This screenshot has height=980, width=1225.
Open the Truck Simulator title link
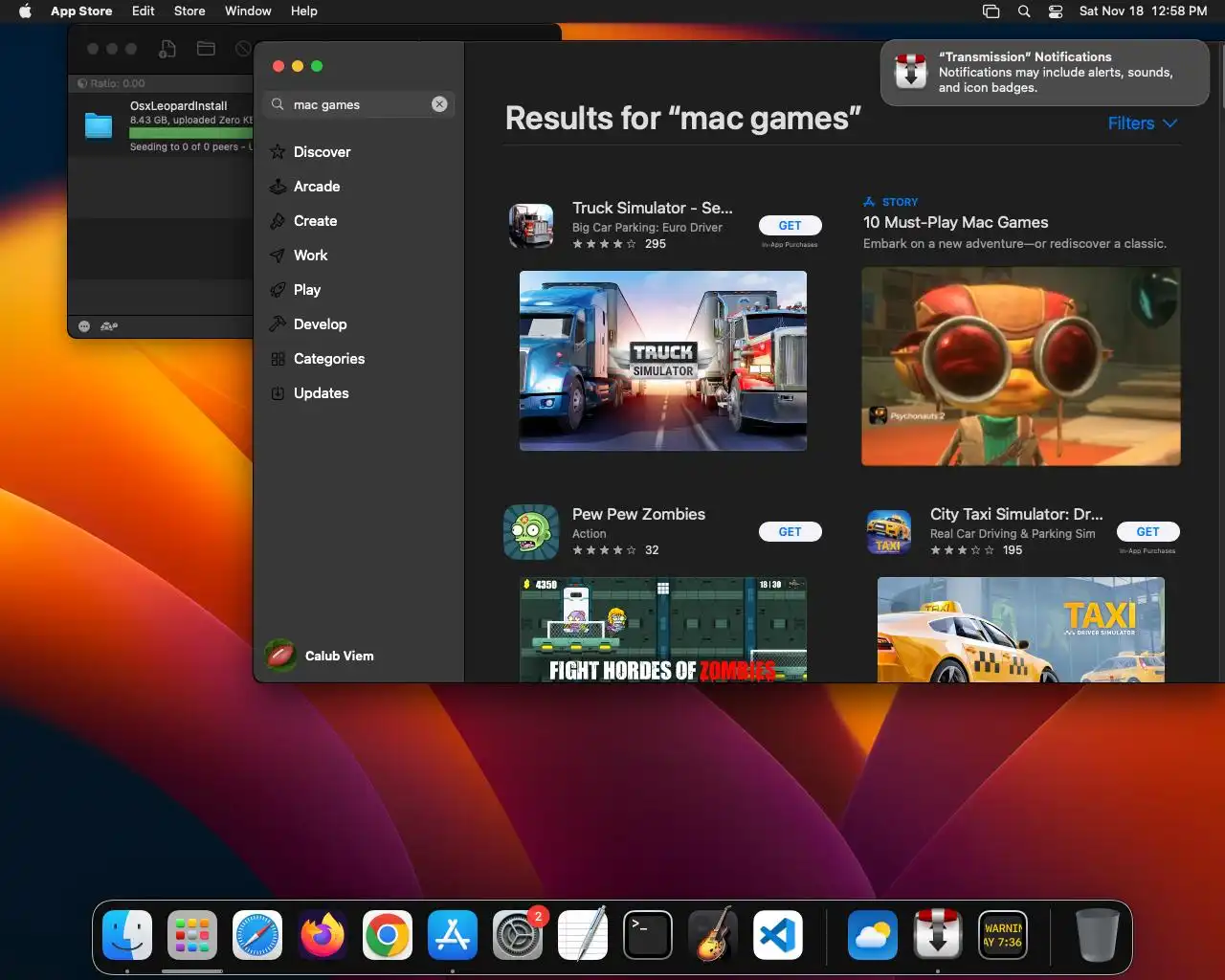click(x=653, y=208)
